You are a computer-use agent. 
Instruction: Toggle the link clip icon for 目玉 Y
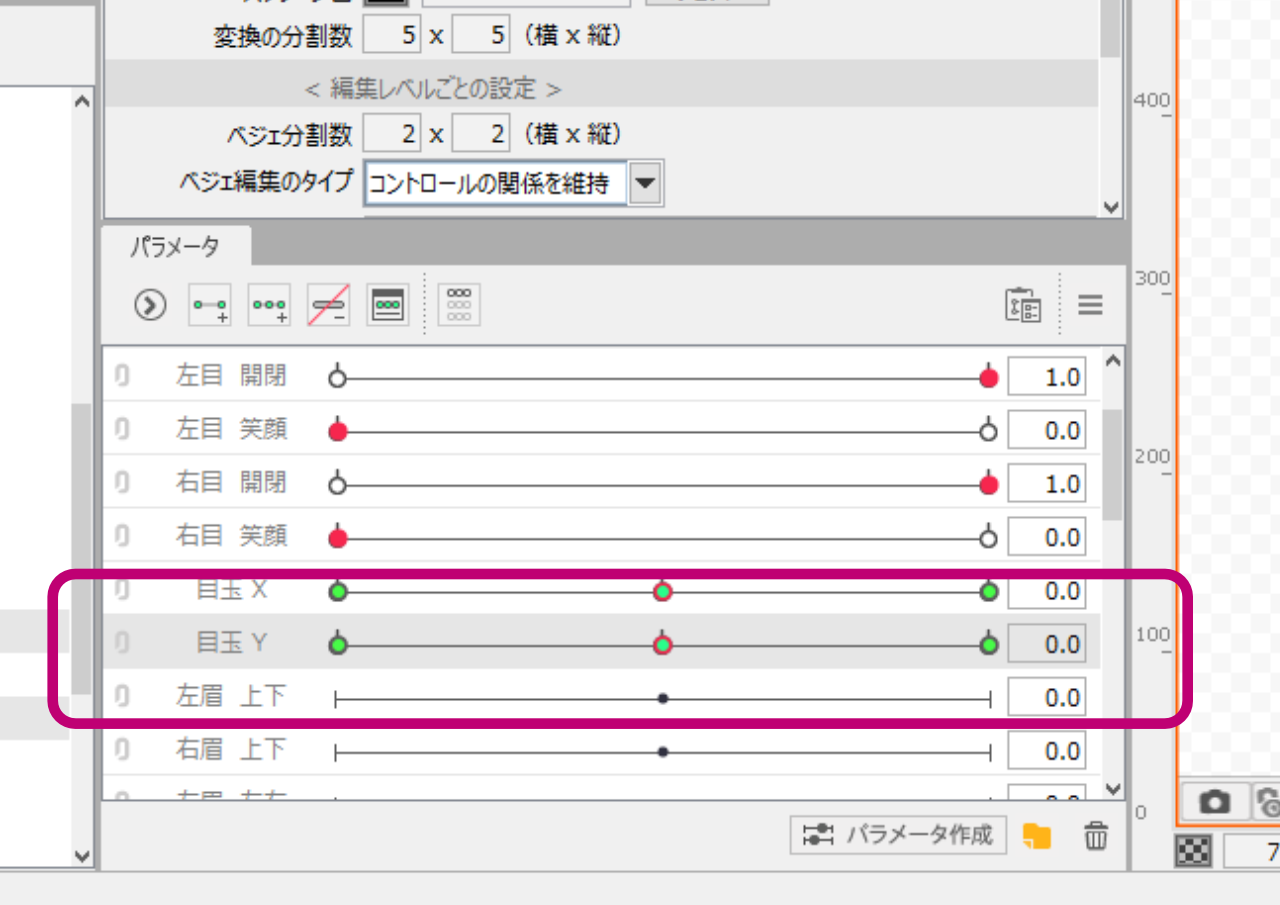(122, 644)
